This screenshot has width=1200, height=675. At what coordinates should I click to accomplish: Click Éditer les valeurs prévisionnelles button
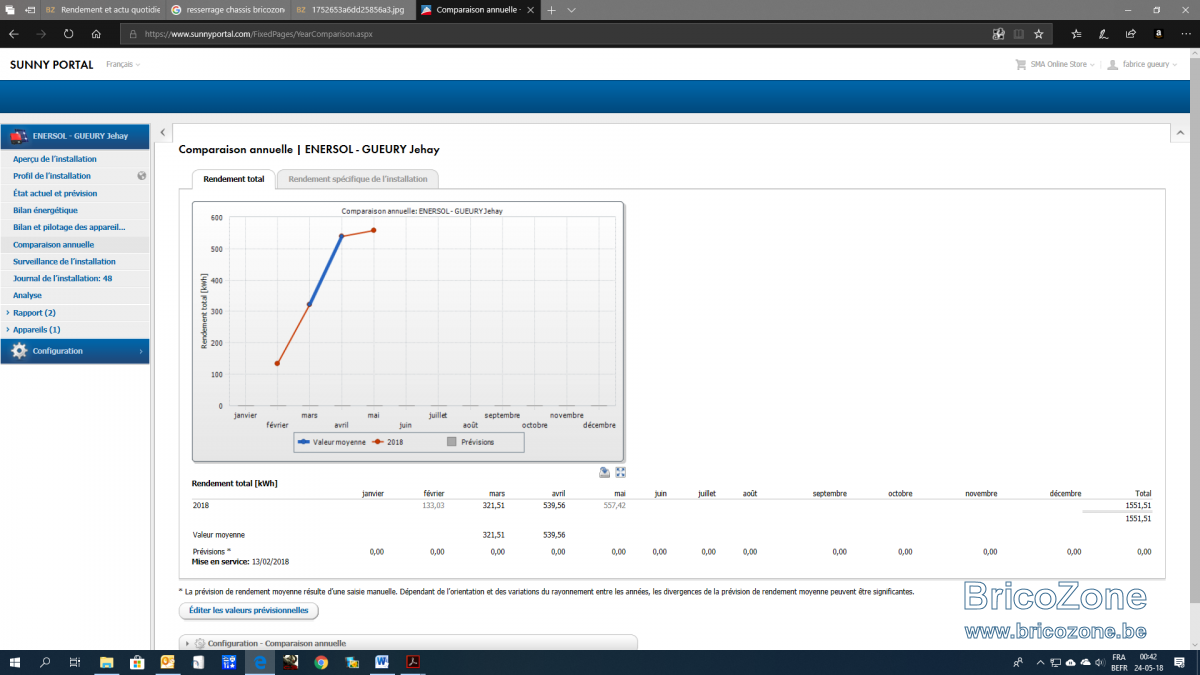(x=249, y=610)
